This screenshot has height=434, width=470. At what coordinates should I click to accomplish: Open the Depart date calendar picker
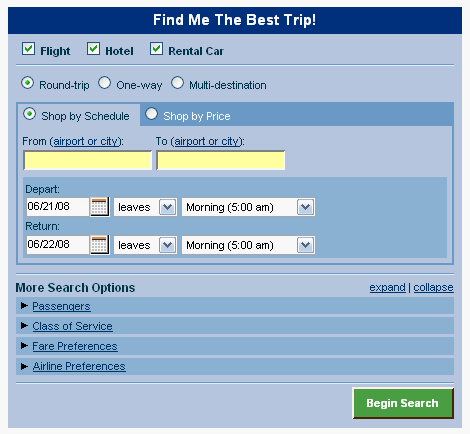100,207
